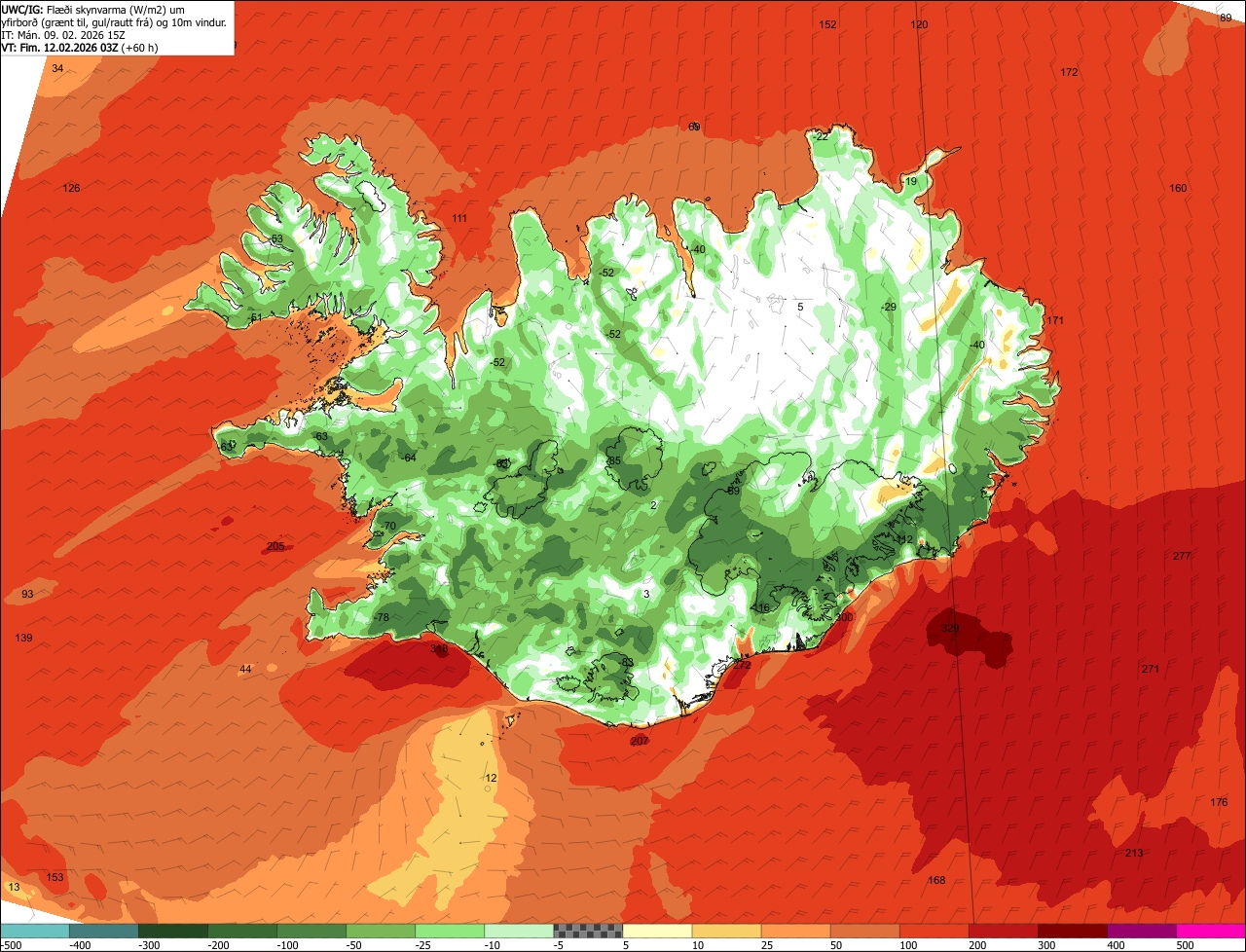
Task: Click the map value '111' north of Iceland
Action: 459,218
